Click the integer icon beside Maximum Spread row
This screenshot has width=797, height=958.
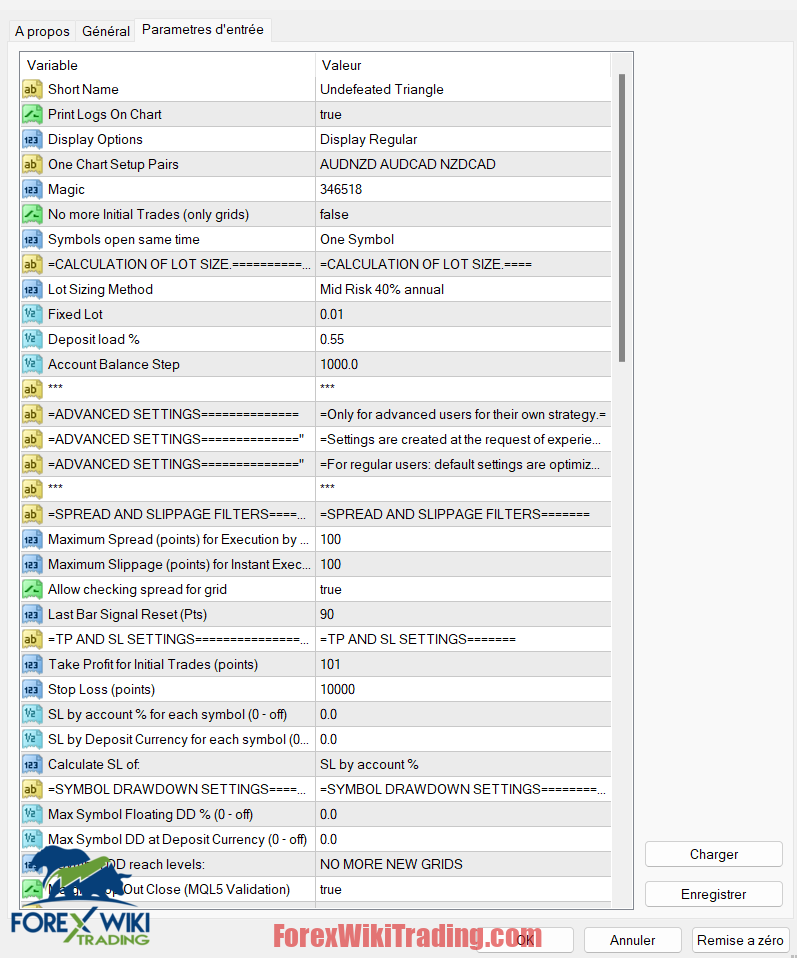[x=32, y=539]
